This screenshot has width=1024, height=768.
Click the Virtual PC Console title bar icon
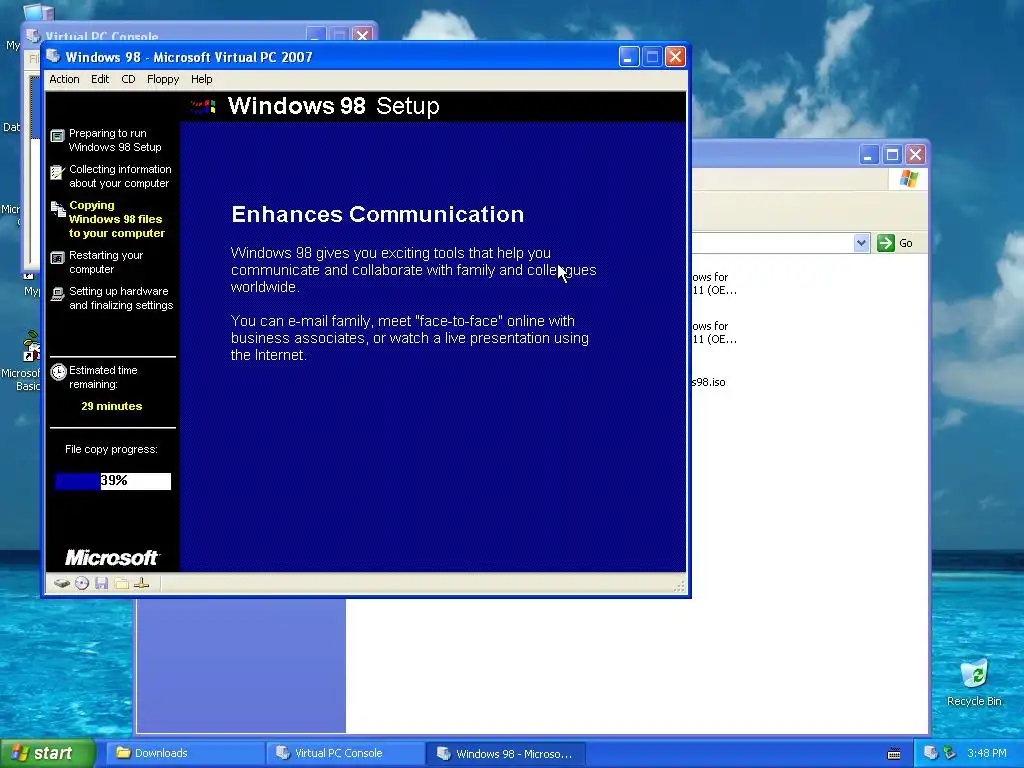point(33,35)
